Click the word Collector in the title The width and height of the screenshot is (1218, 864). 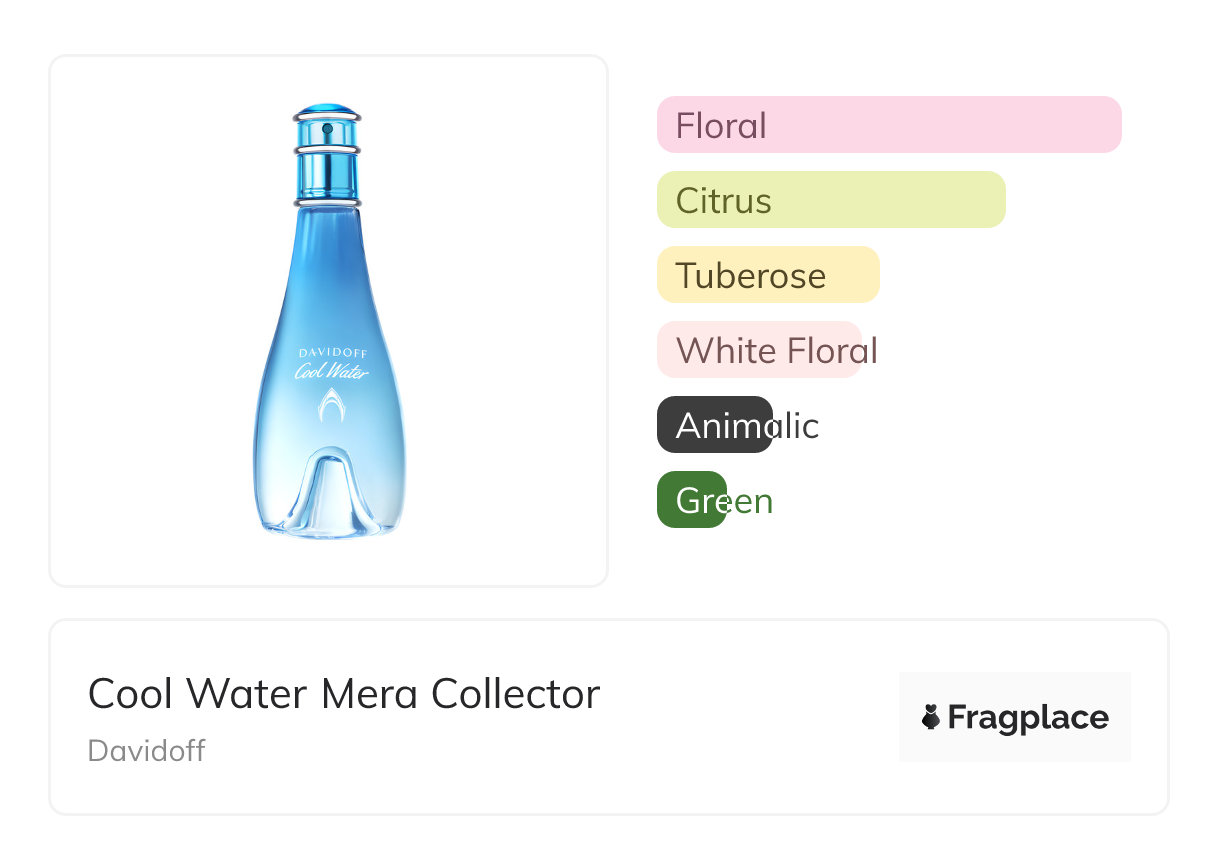point(515,694)
